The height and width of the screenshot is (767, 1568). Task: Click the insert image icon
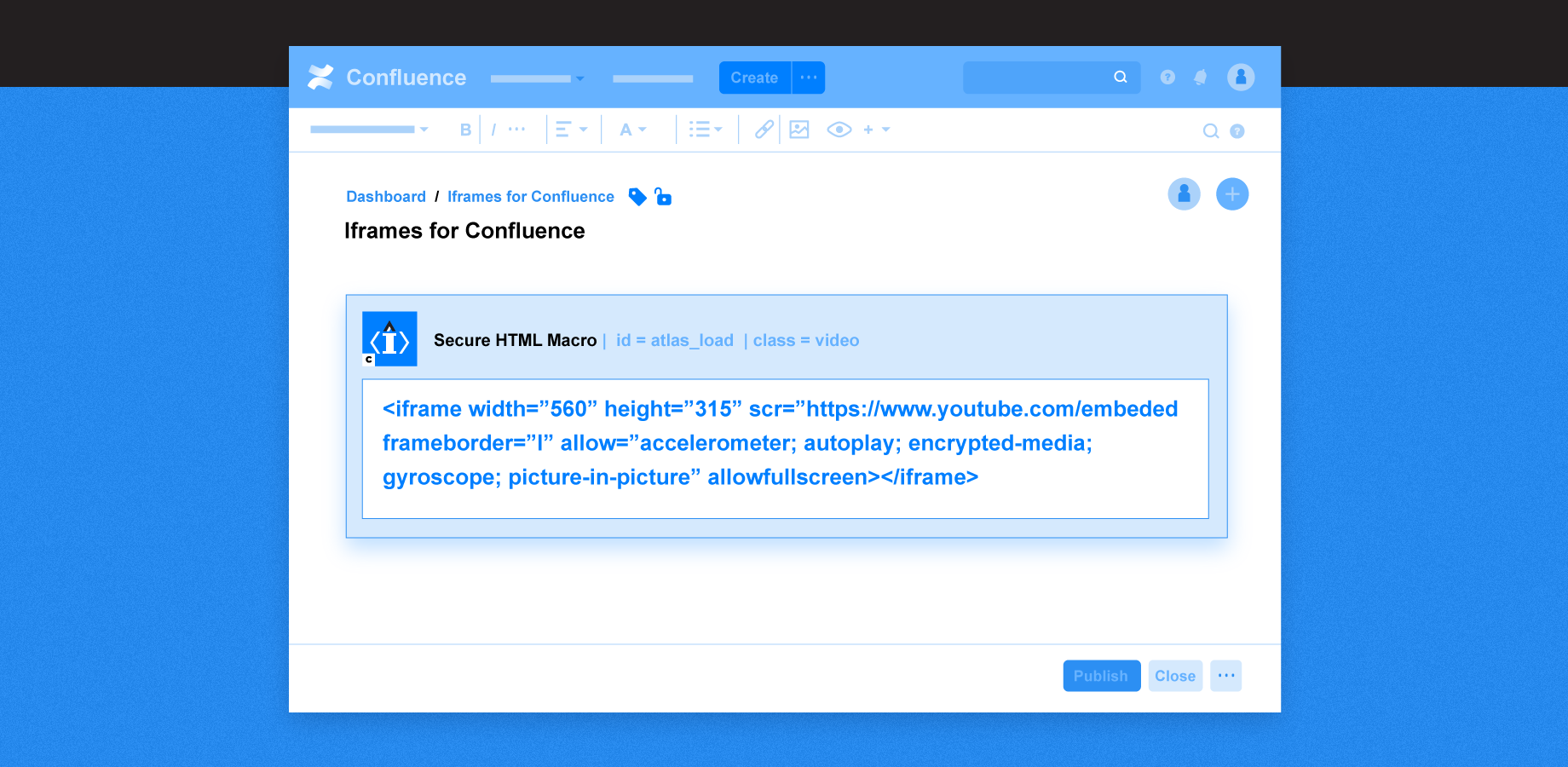point(799,130)
